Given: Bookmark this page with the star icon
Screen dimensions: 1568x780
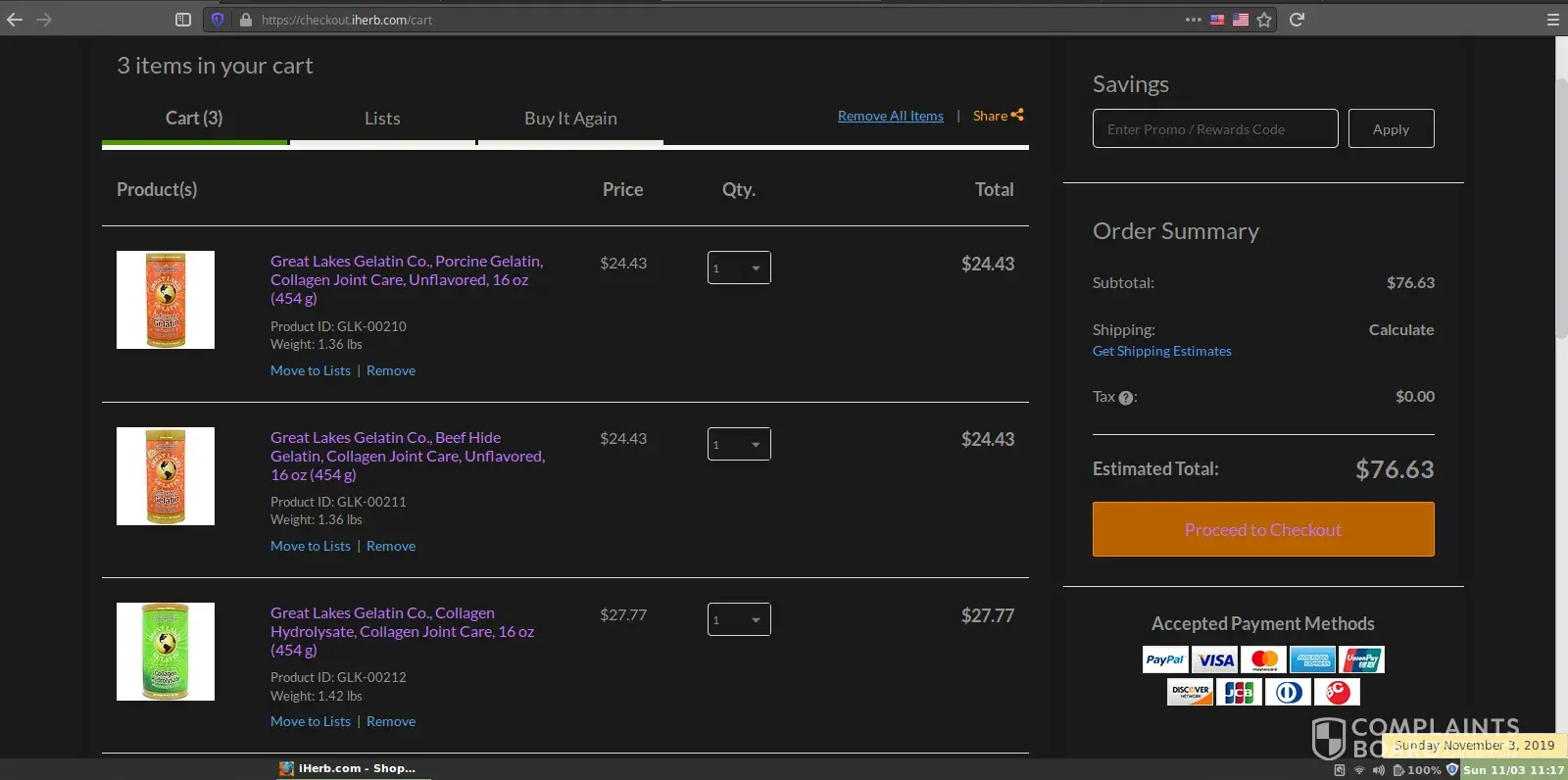Looking at the screenshot, I should tap(1264, 20).
